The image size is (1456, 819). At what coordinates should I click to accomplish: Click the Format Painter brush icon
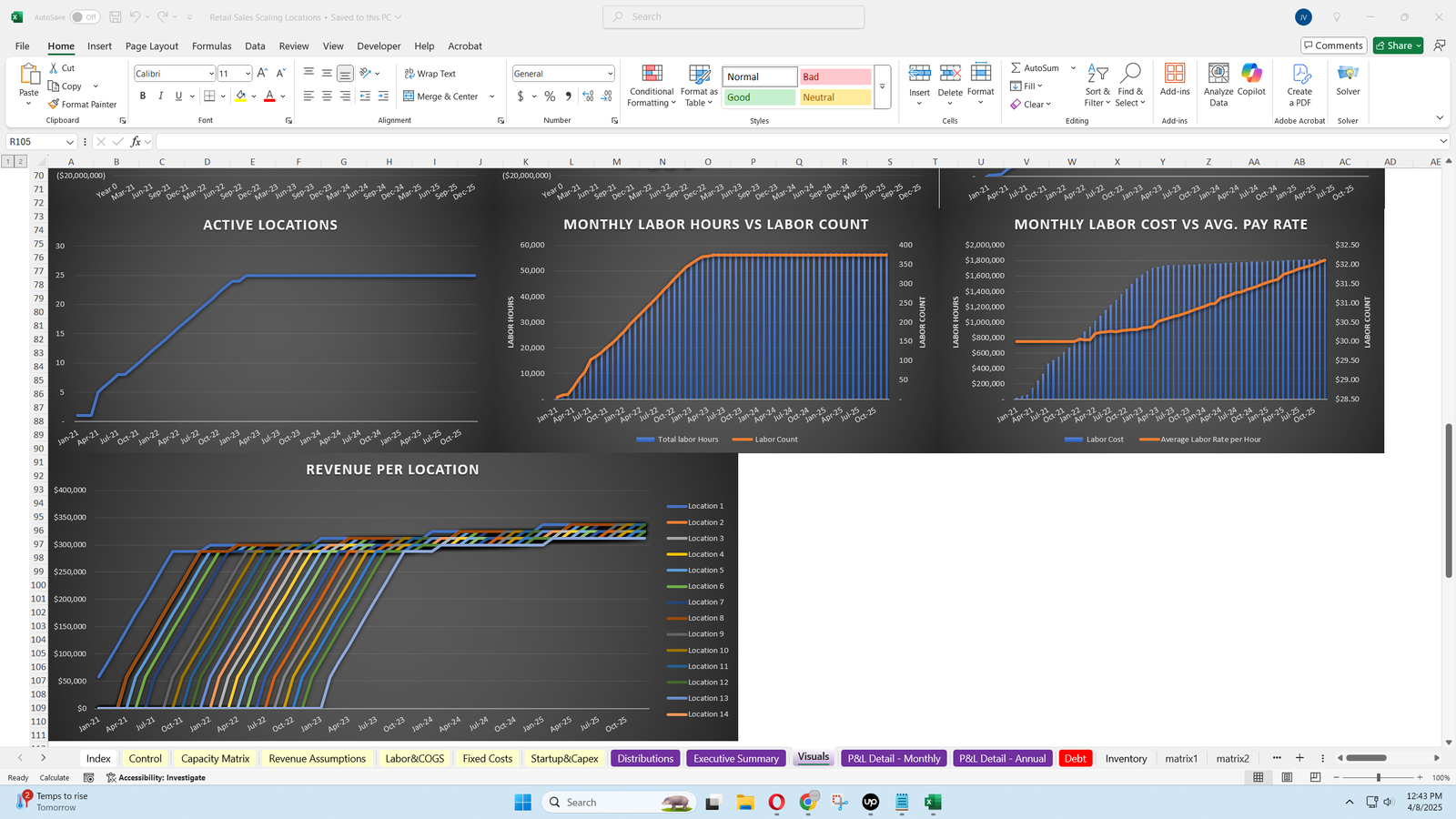pos(55,105)
